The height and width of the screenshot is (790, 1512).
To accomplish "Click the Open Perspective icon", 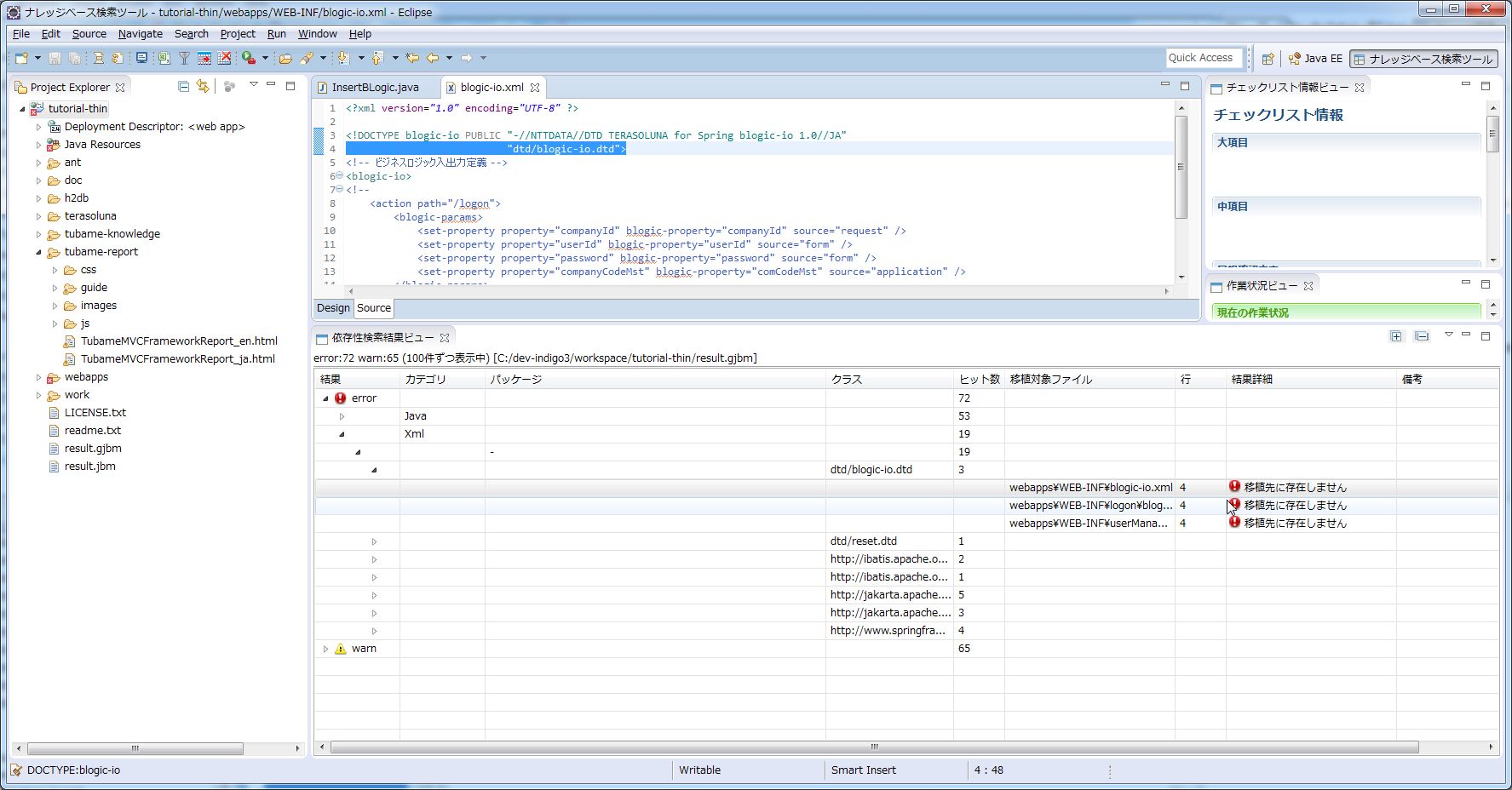I will point(1268,59).
